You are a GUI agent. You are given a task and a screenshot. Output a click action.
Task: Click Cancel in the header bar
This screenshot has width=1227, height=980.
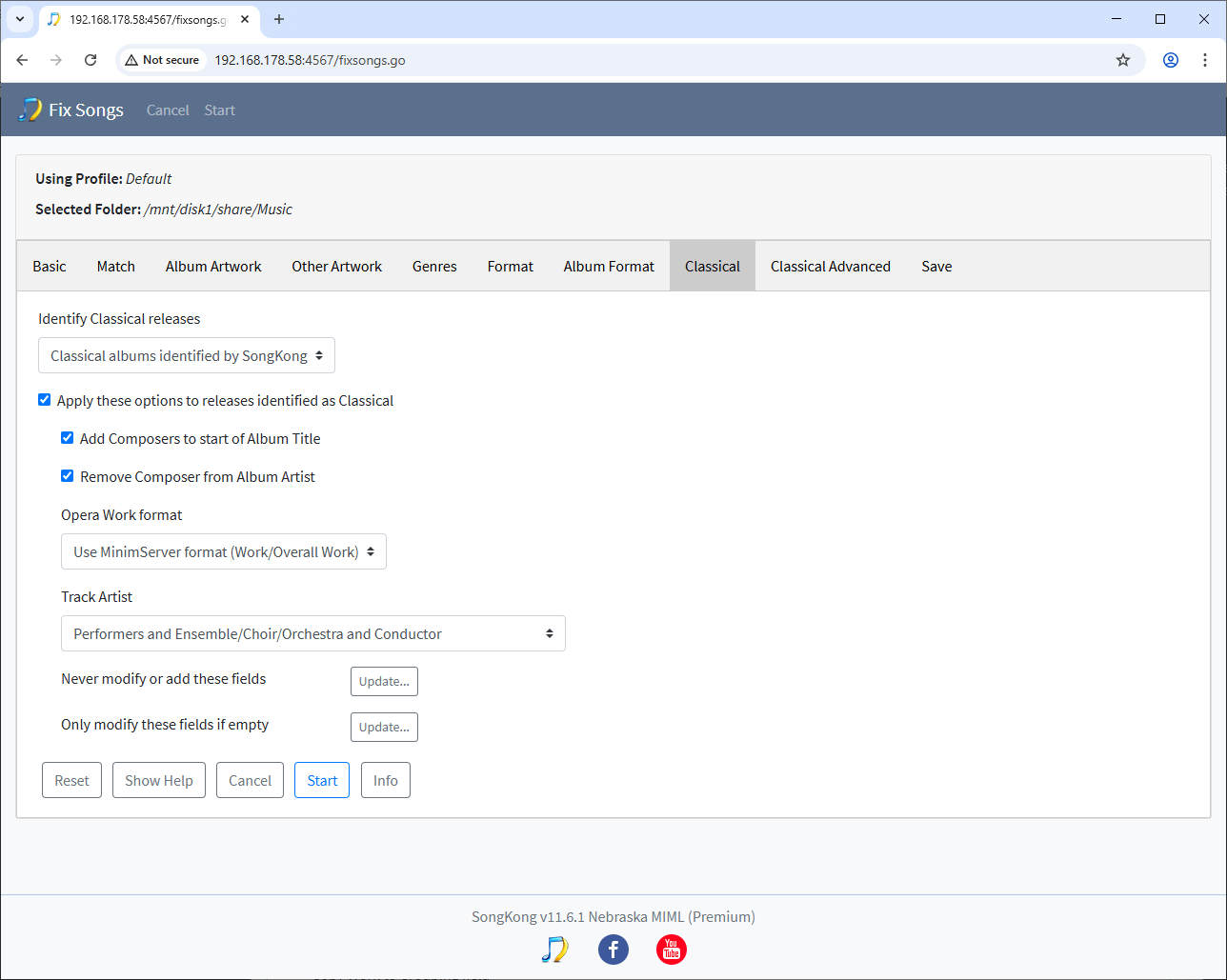[x=168, y=110]
